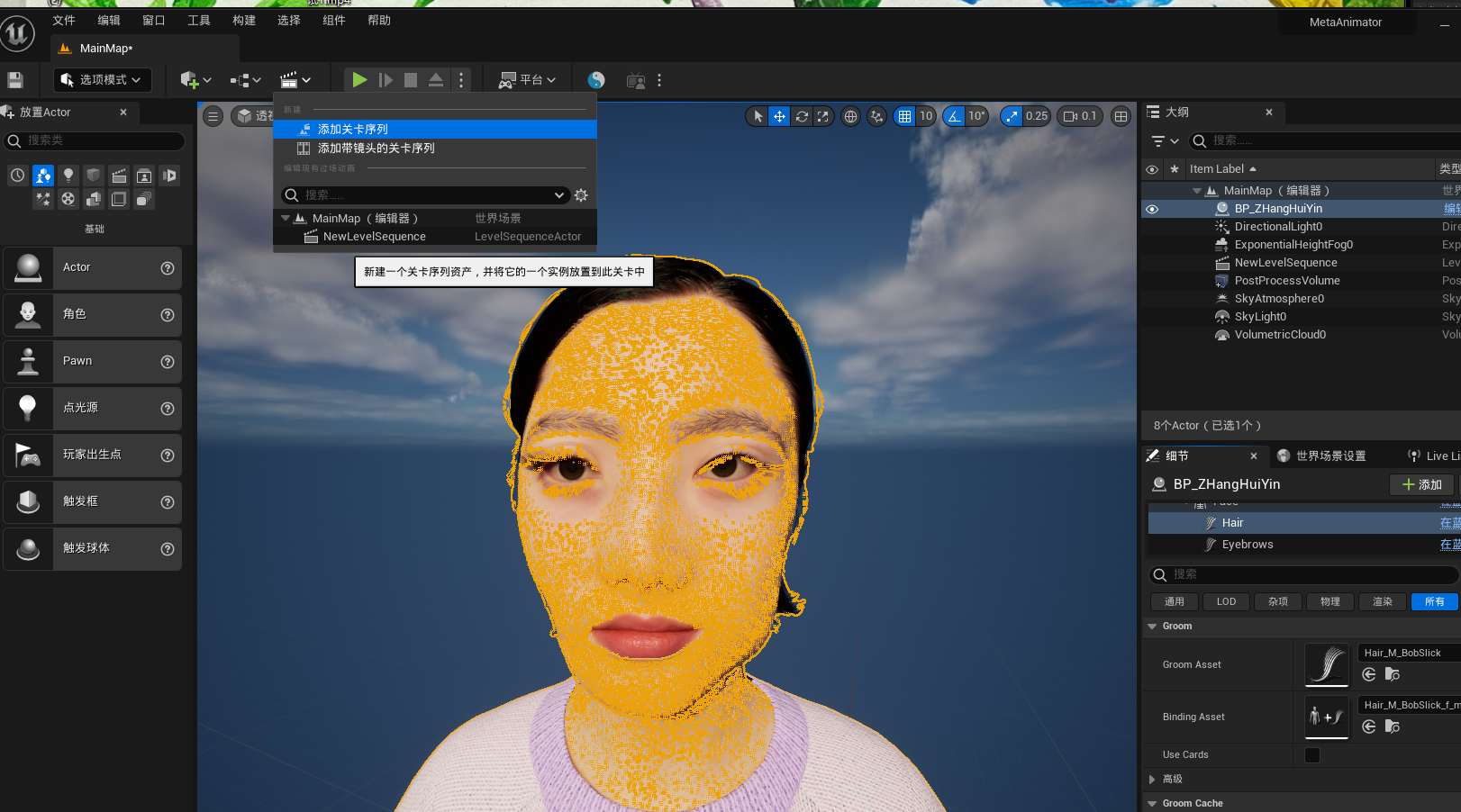Viewport: 1461px width, 812px height.
Task: Open the play options three-dot menu
Action: 461,80
